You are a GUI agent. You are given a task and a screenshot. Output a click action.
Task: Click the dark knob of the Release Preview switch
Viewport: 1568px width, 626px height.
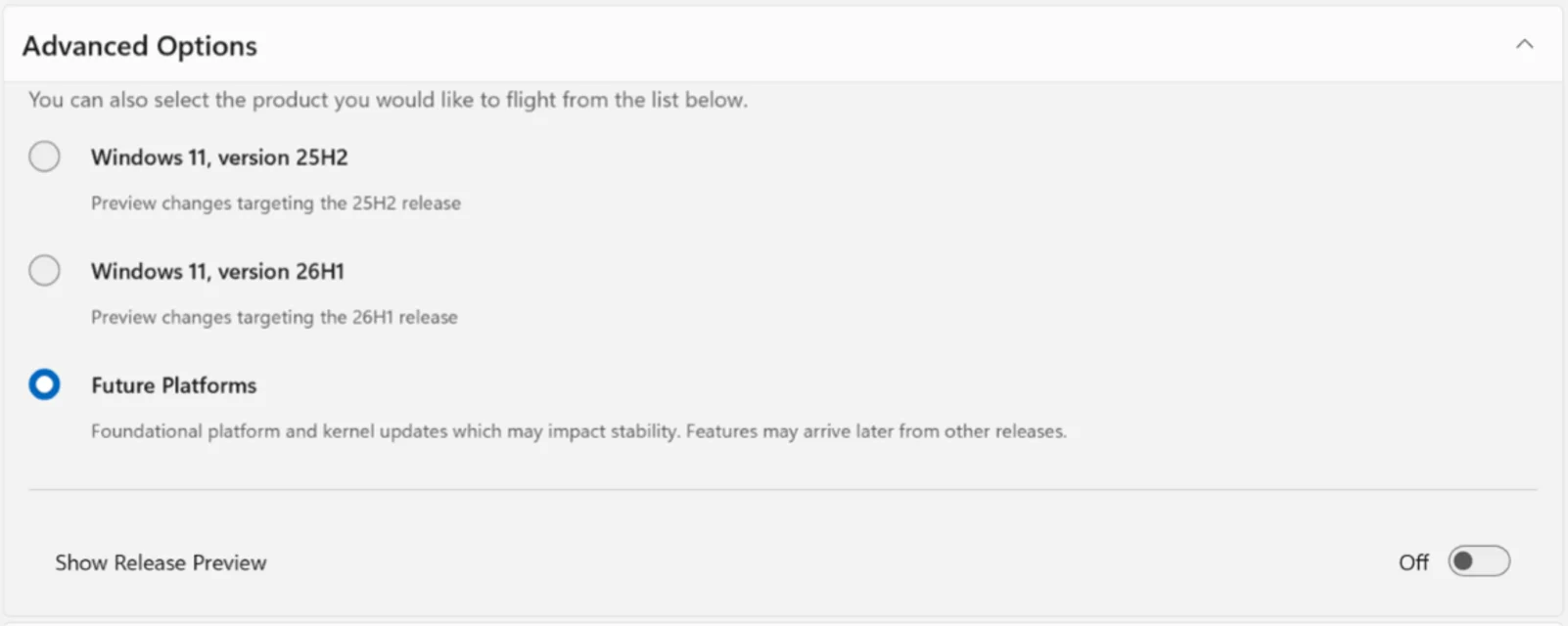click(x=1464, y=561)
